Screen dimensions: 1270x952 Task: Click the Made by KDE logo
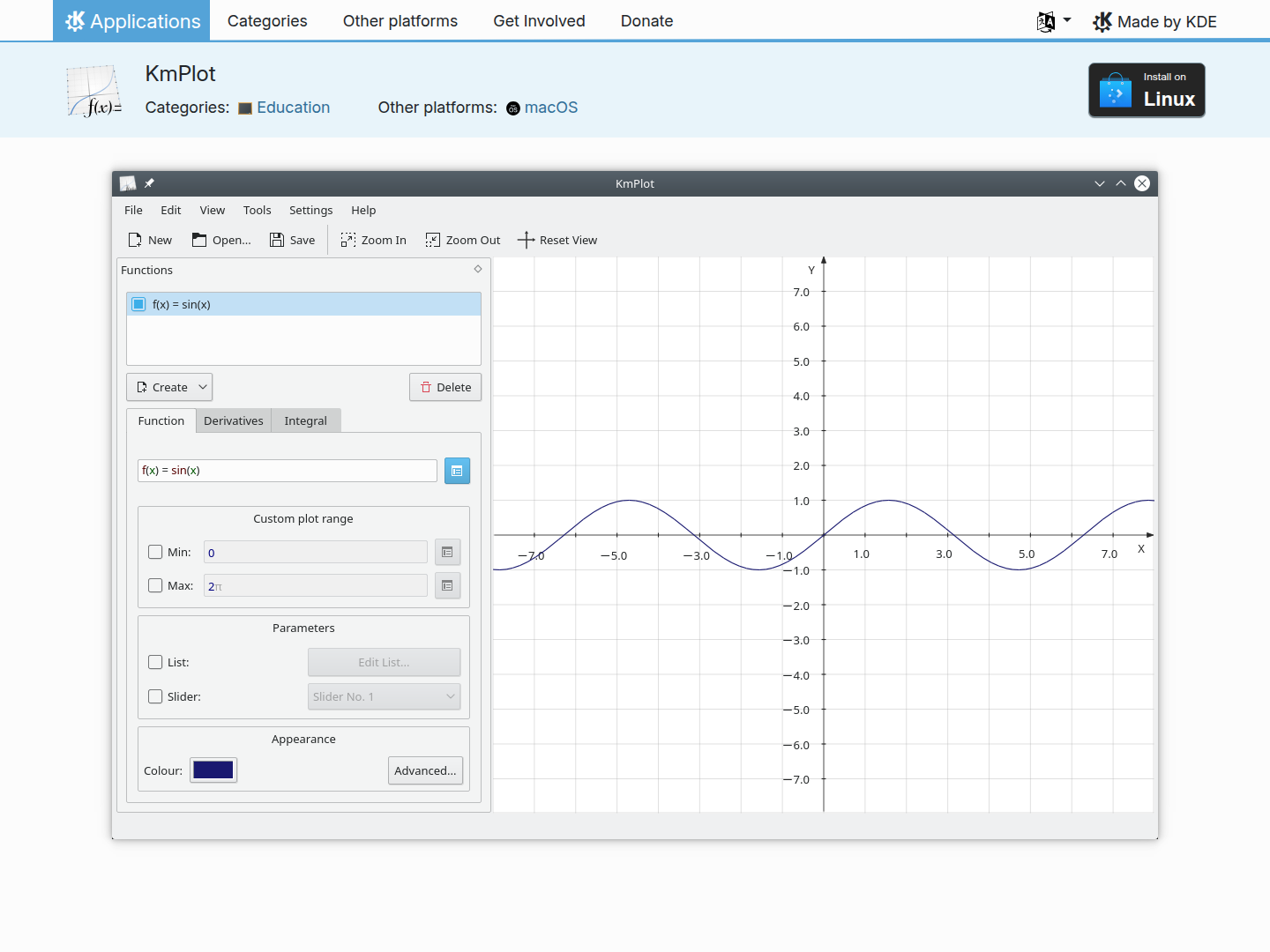1102,21
